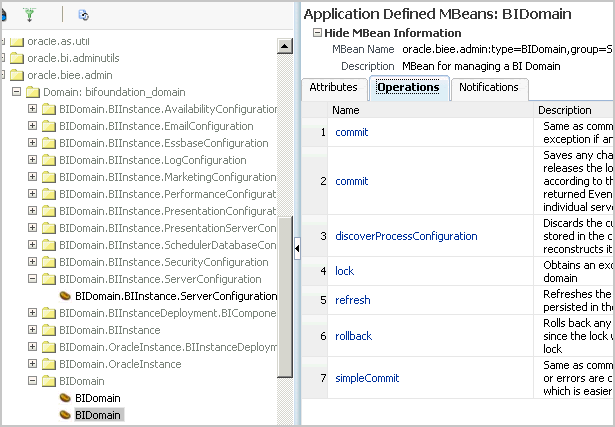Collapse the BIDomain parent folder node

(x=33, y=381)
